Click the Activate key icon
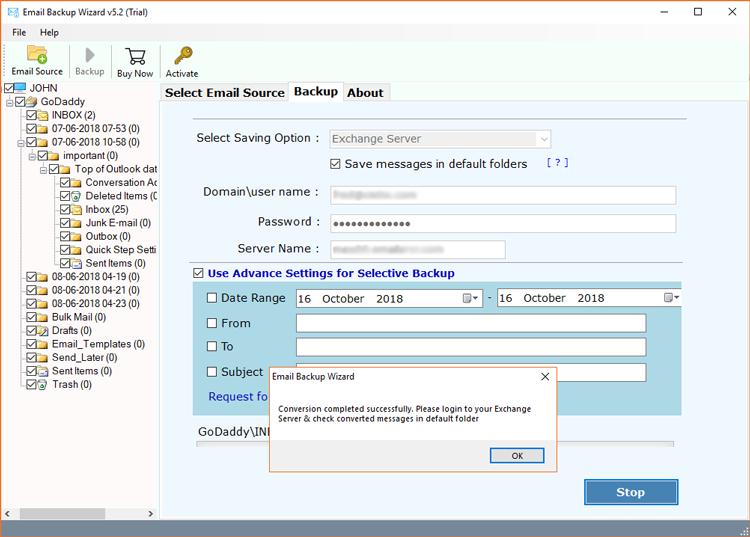 click(182, 55)
